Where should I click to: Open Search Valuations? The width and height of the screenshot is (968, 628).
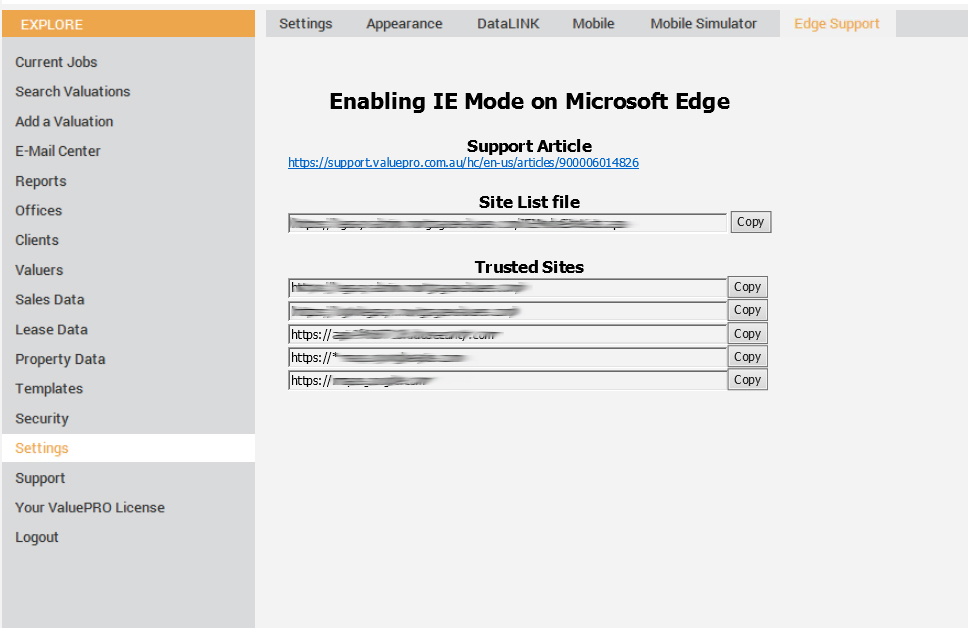[73, 91]
